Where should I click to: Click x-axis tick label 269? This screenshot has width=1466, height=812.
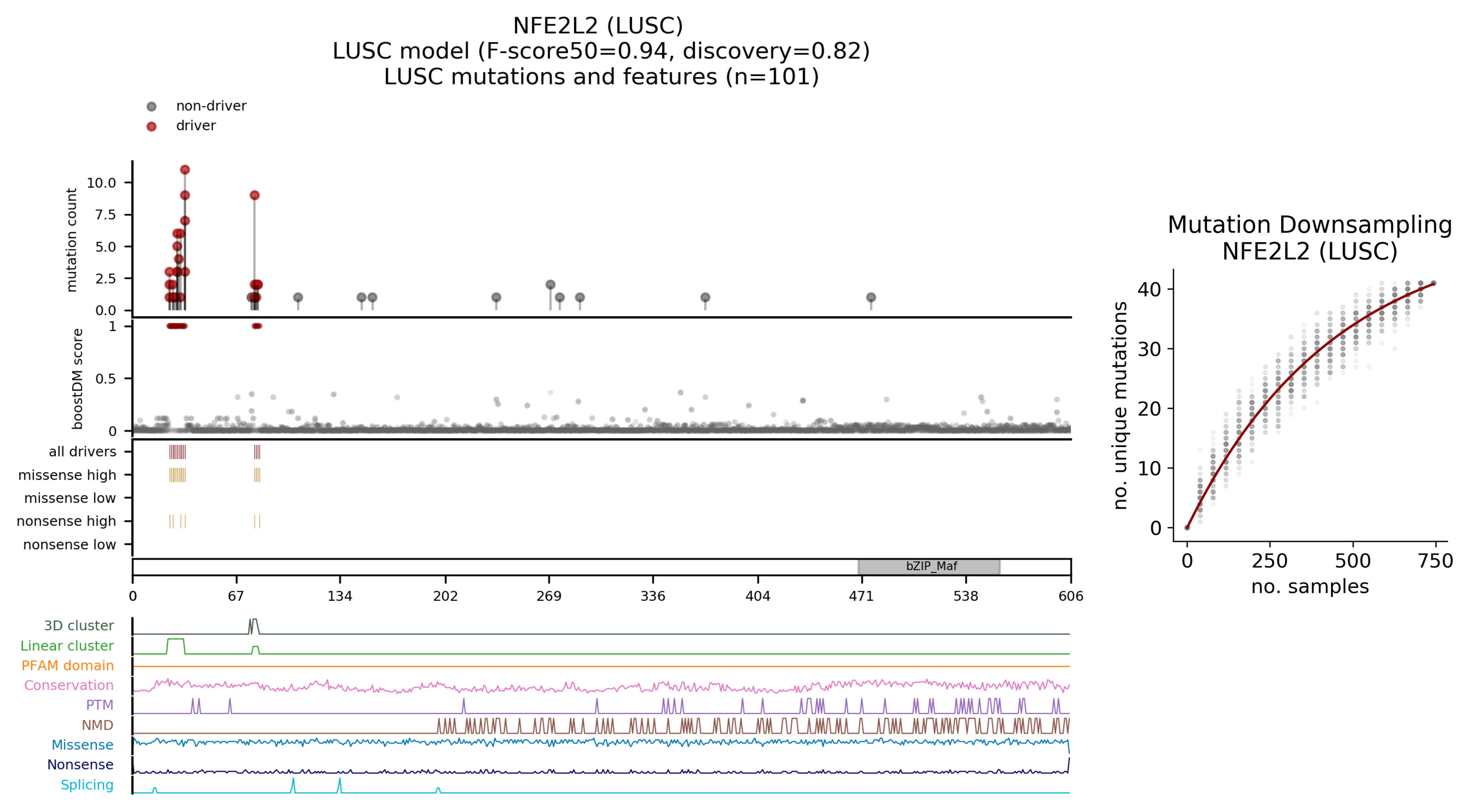tap(549, 596)
